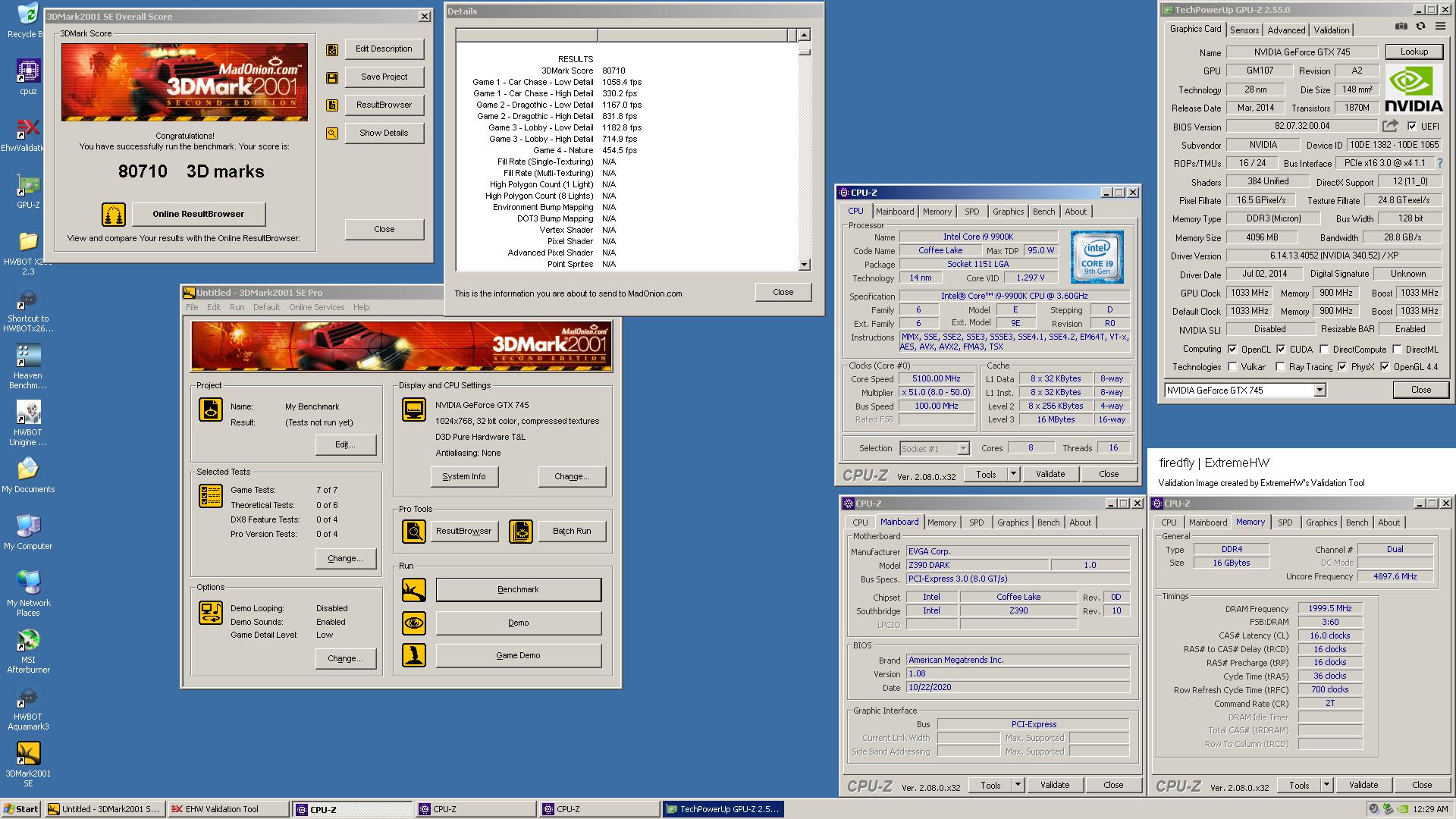Click the scroll down arrow in Details list
Viewport: 1456px width, 819px height.
[804, 265]
